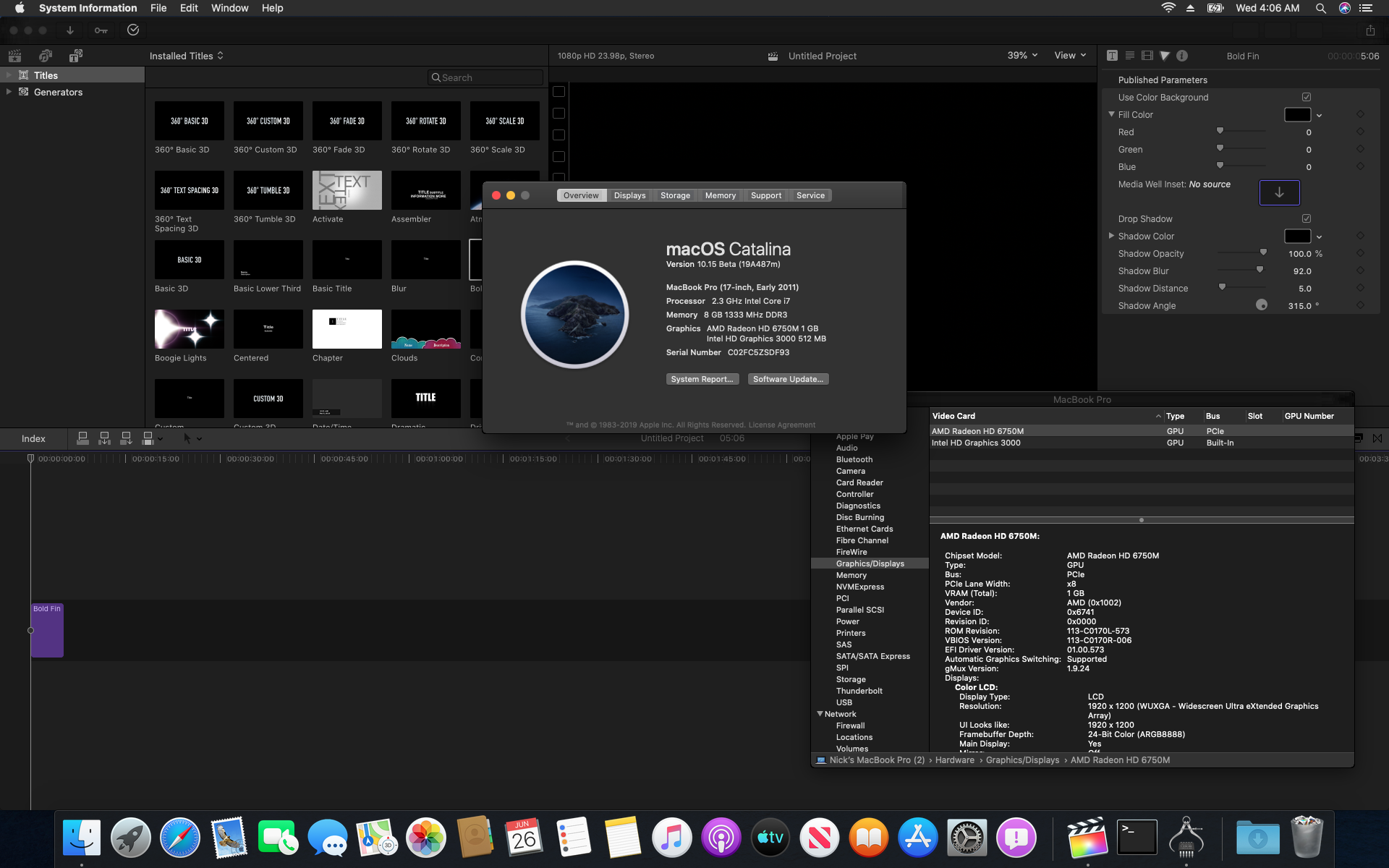Click the Background Tasks checkmark icon
The image size is (1389, 868).
(x=133, y=30)
